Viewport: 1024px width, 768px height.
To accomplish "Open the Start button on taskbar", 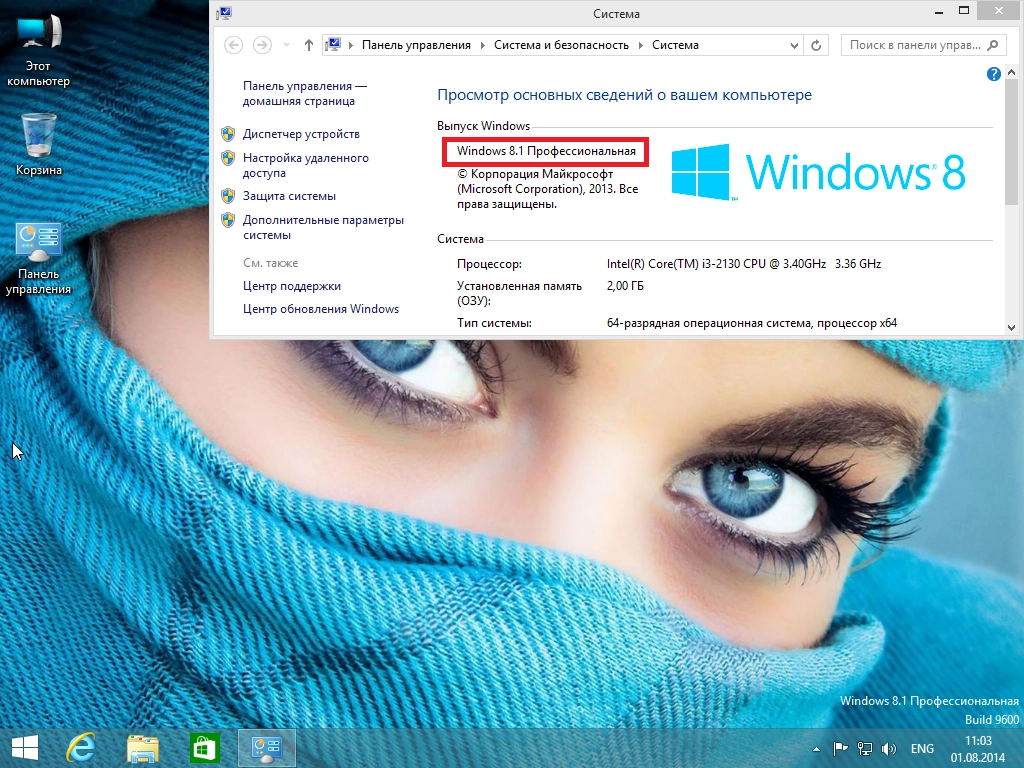I will tap(25, 748).
